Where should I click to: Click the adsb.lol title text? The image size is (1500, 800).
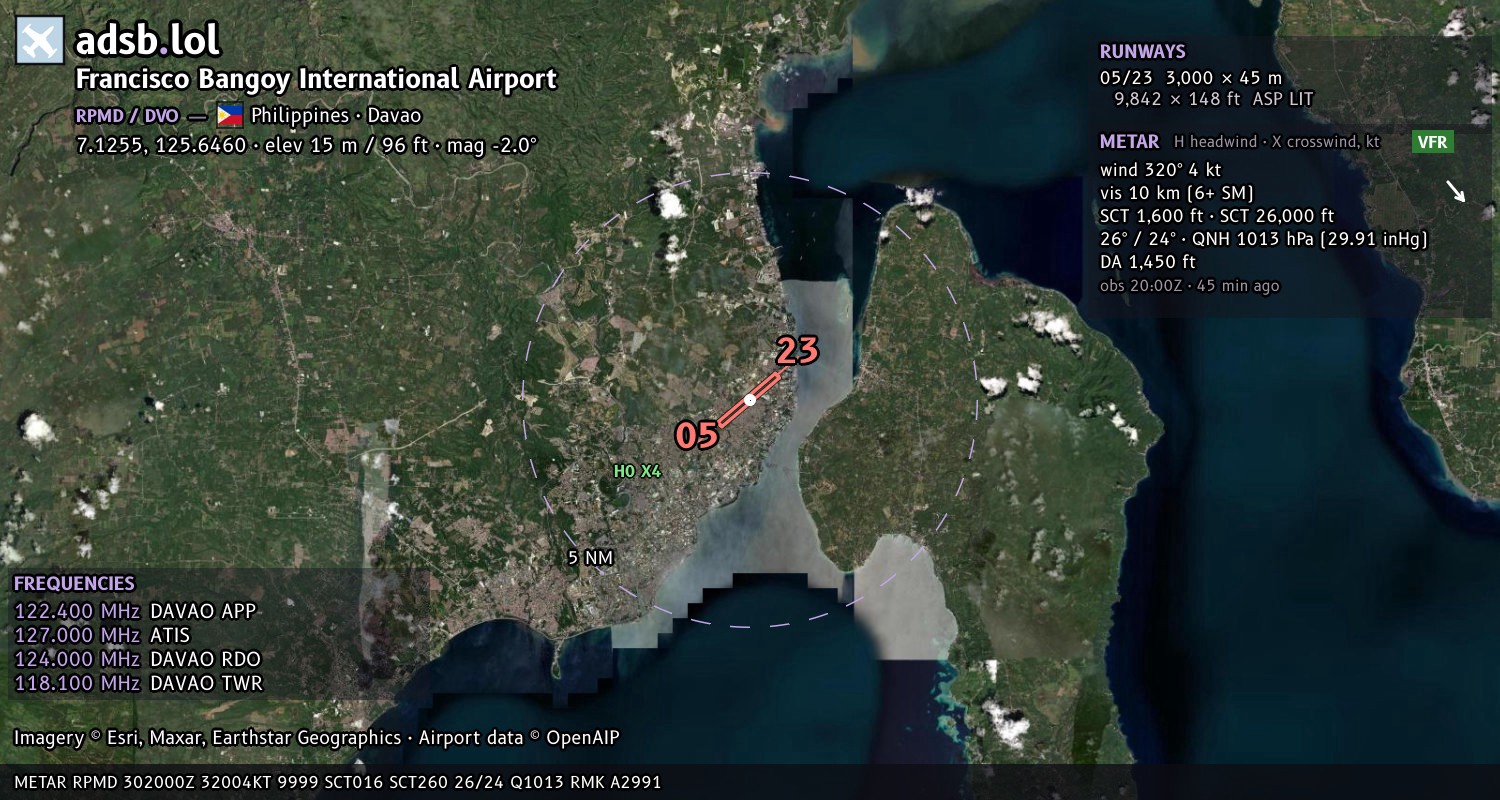(x=148, y=41)
